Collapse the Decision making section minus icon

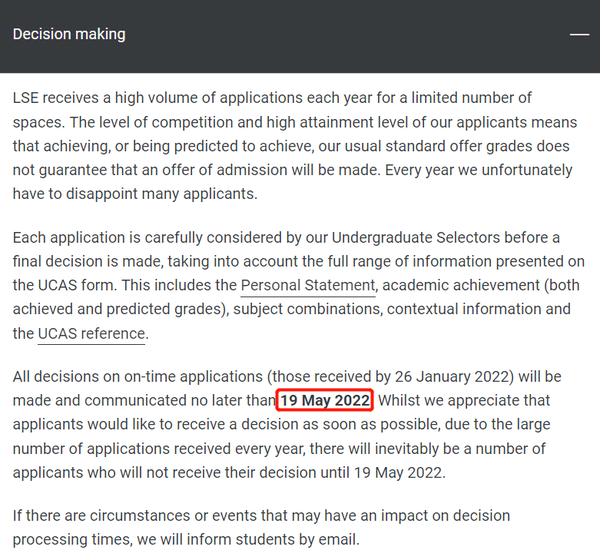[x=579, y=34]
